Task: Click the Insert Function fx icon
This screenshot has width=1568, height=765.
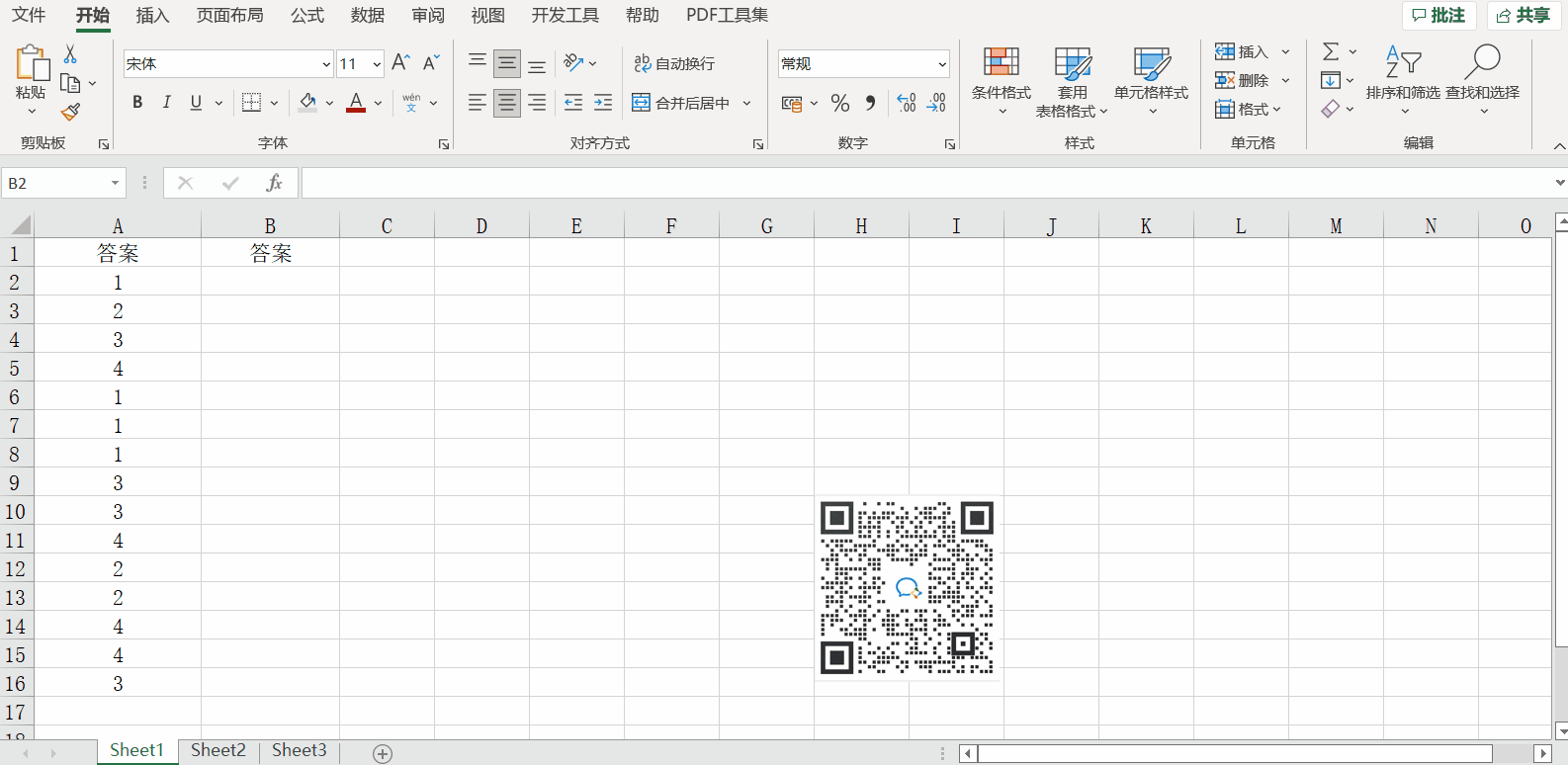Action: (x=274, y=183)
